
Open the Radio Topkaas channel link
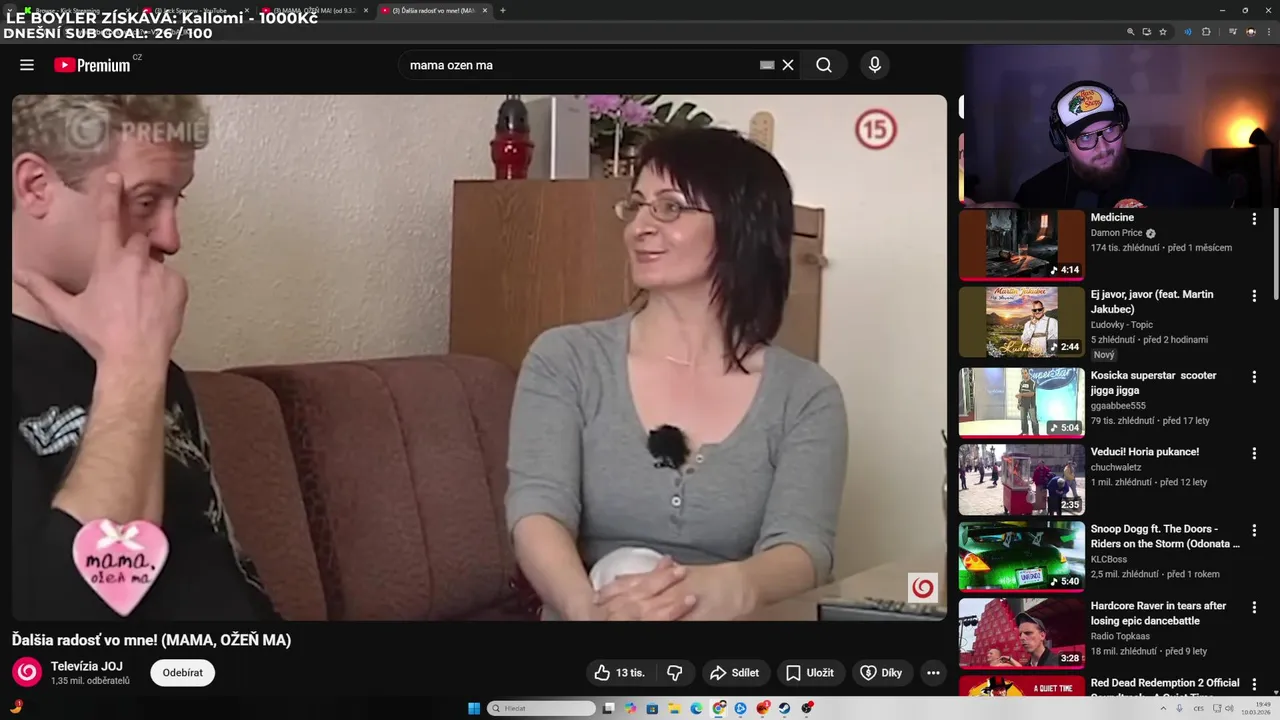(1120, 636)
